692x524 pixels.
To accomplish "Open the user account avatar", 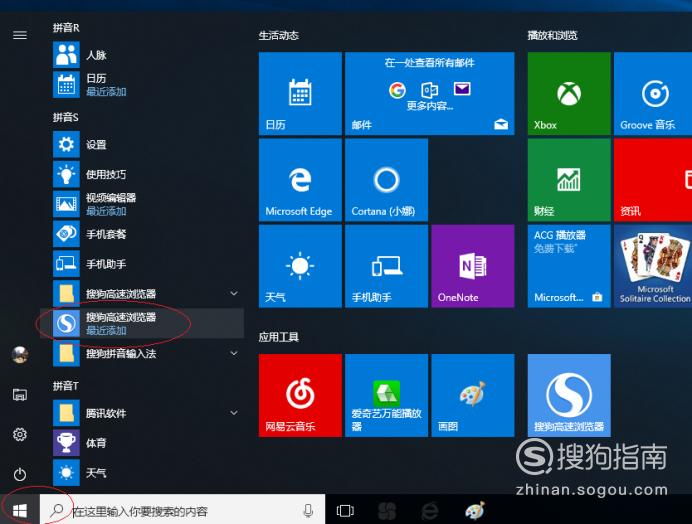I will click(x=20, y=354).
